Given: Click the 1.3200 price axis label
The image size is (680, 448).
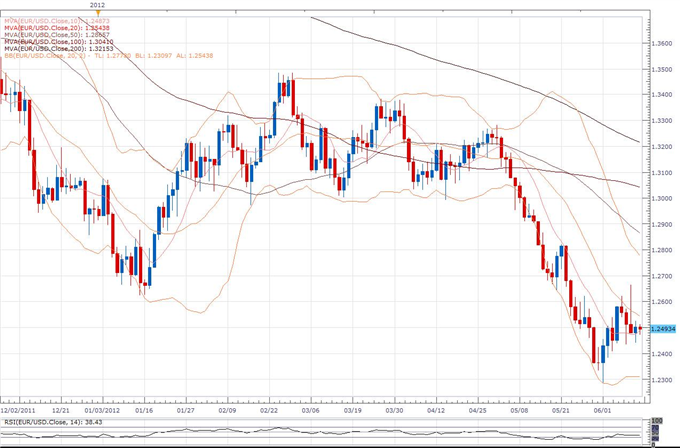Looking at the screenshot, I should point(662,147).
